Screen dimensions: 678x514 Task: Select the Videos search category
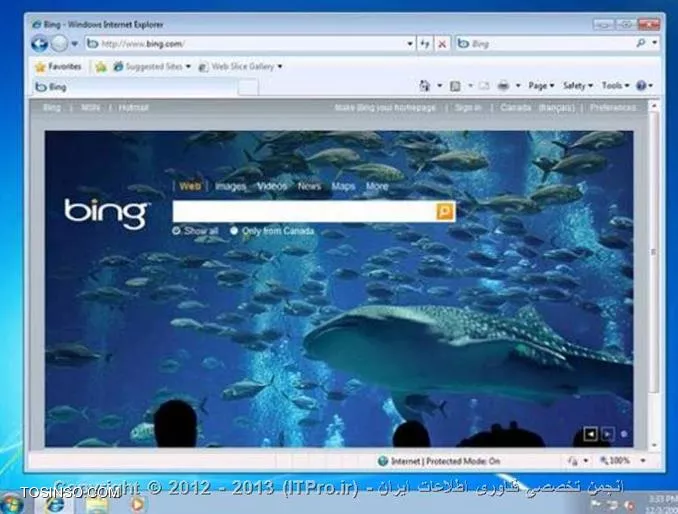coord(272,186)
